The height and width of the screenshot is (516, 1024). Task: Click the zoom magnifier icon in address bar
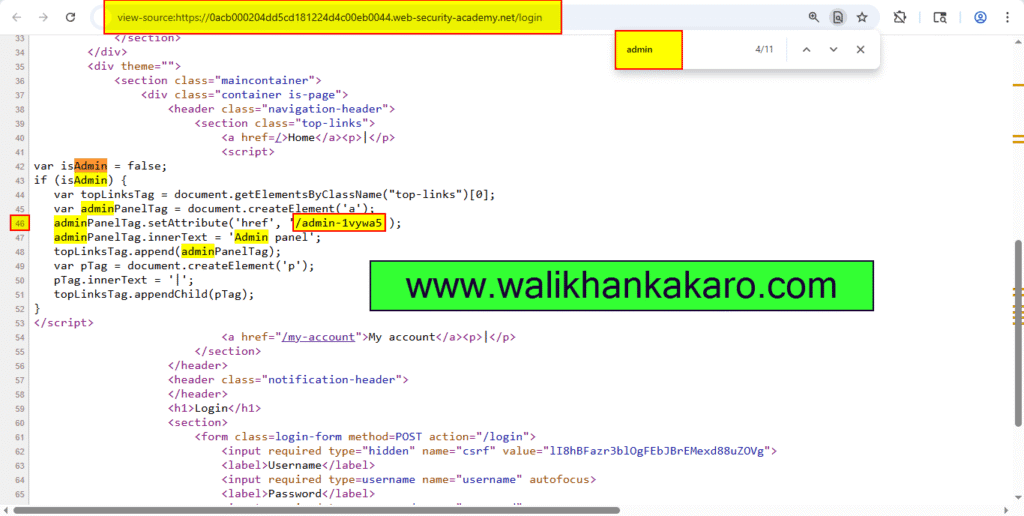click(813, 17)
